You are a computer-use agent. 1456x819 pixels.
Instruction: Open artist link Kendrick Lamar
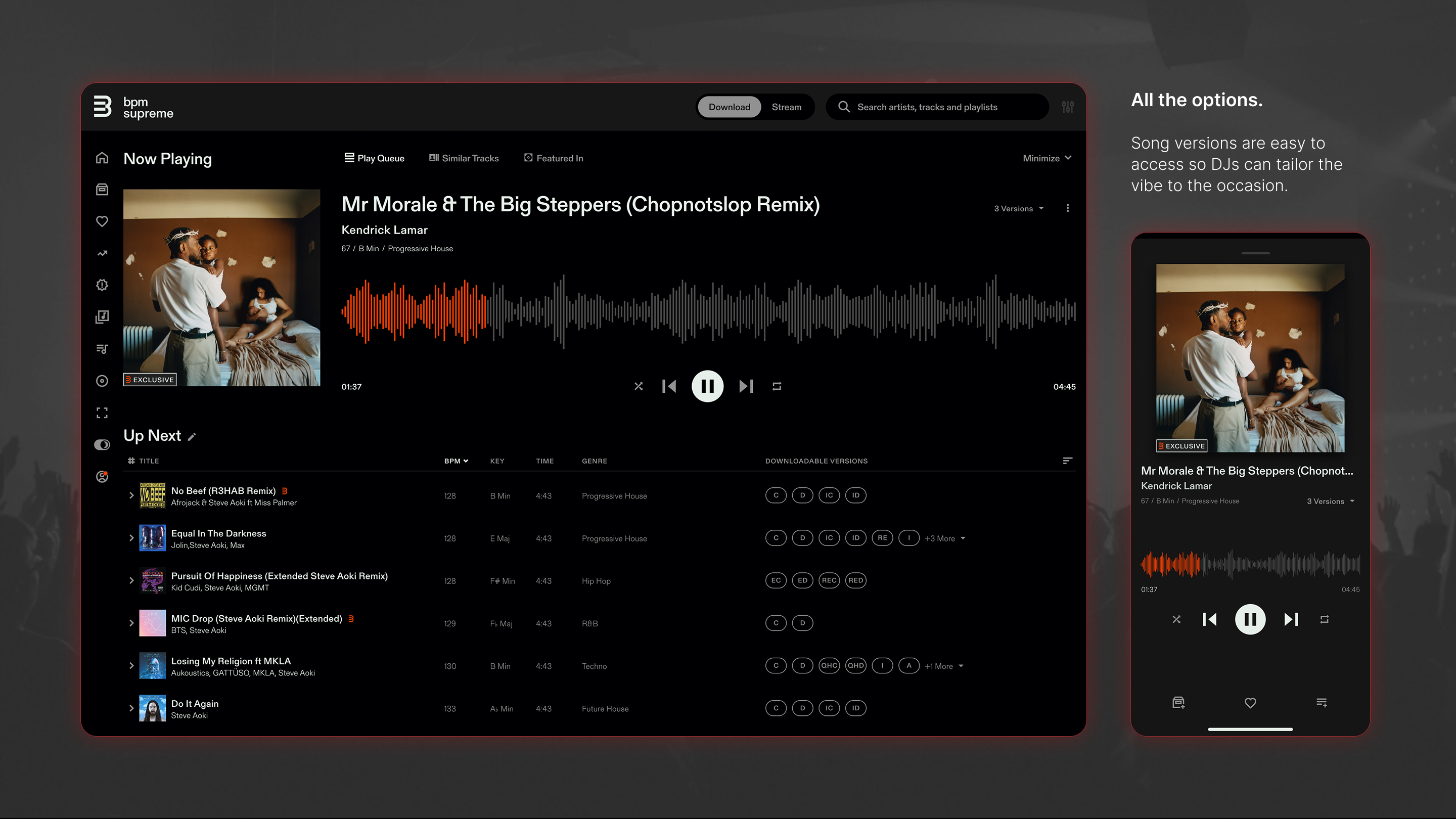click(384, 230)
